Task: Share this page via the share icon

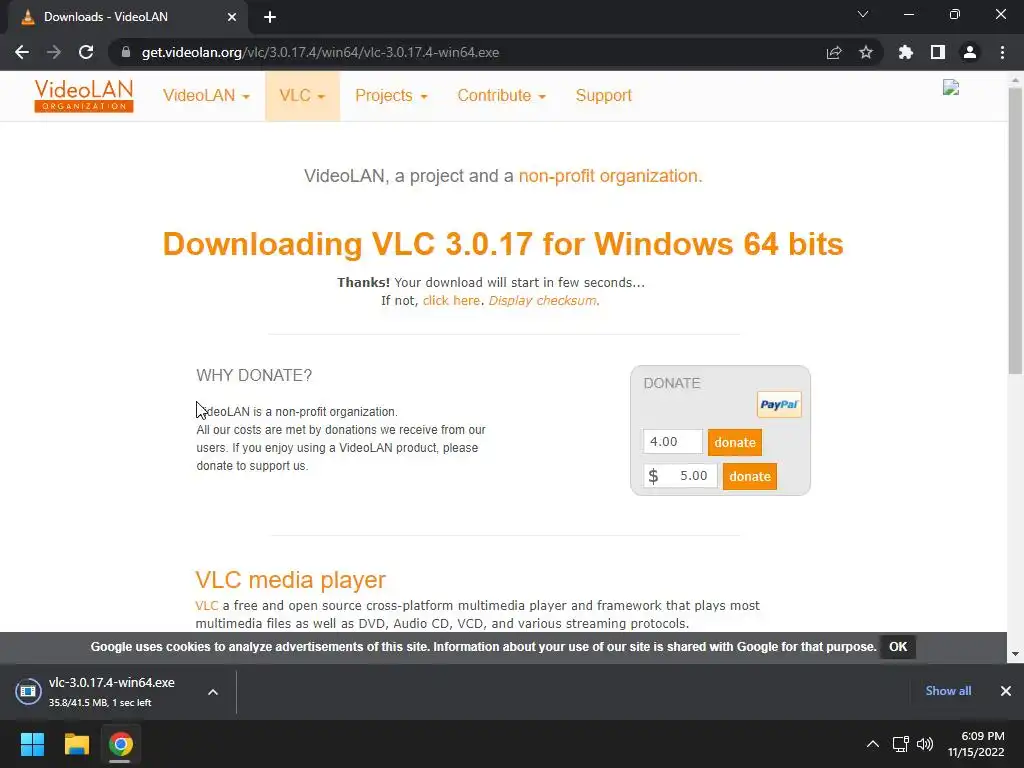Action: point(834,52)
